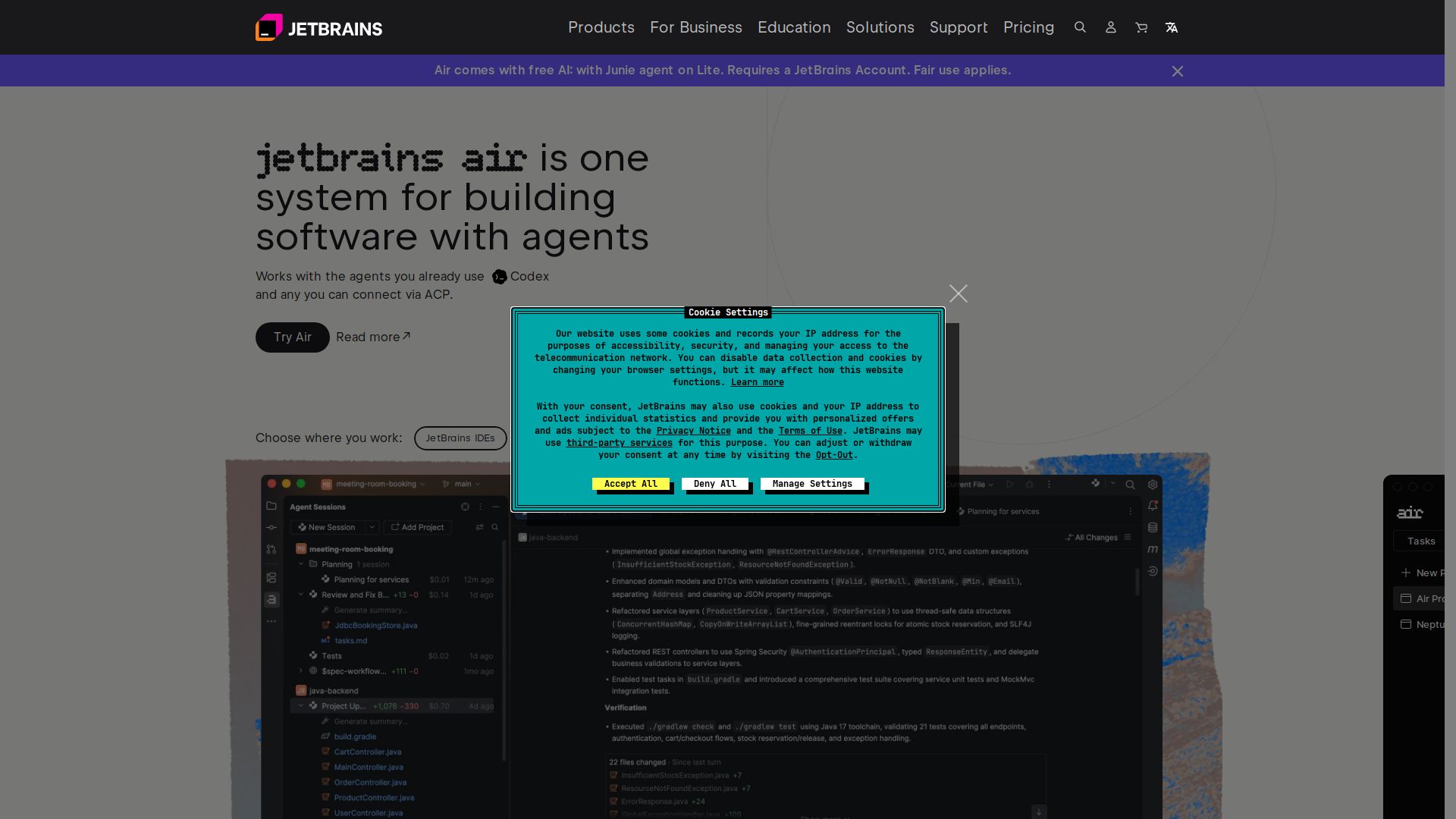Open the Tasks tab in Air window
This screenshot has height=819, width=1456.
pyautogui.click(x=1420, y=541)
